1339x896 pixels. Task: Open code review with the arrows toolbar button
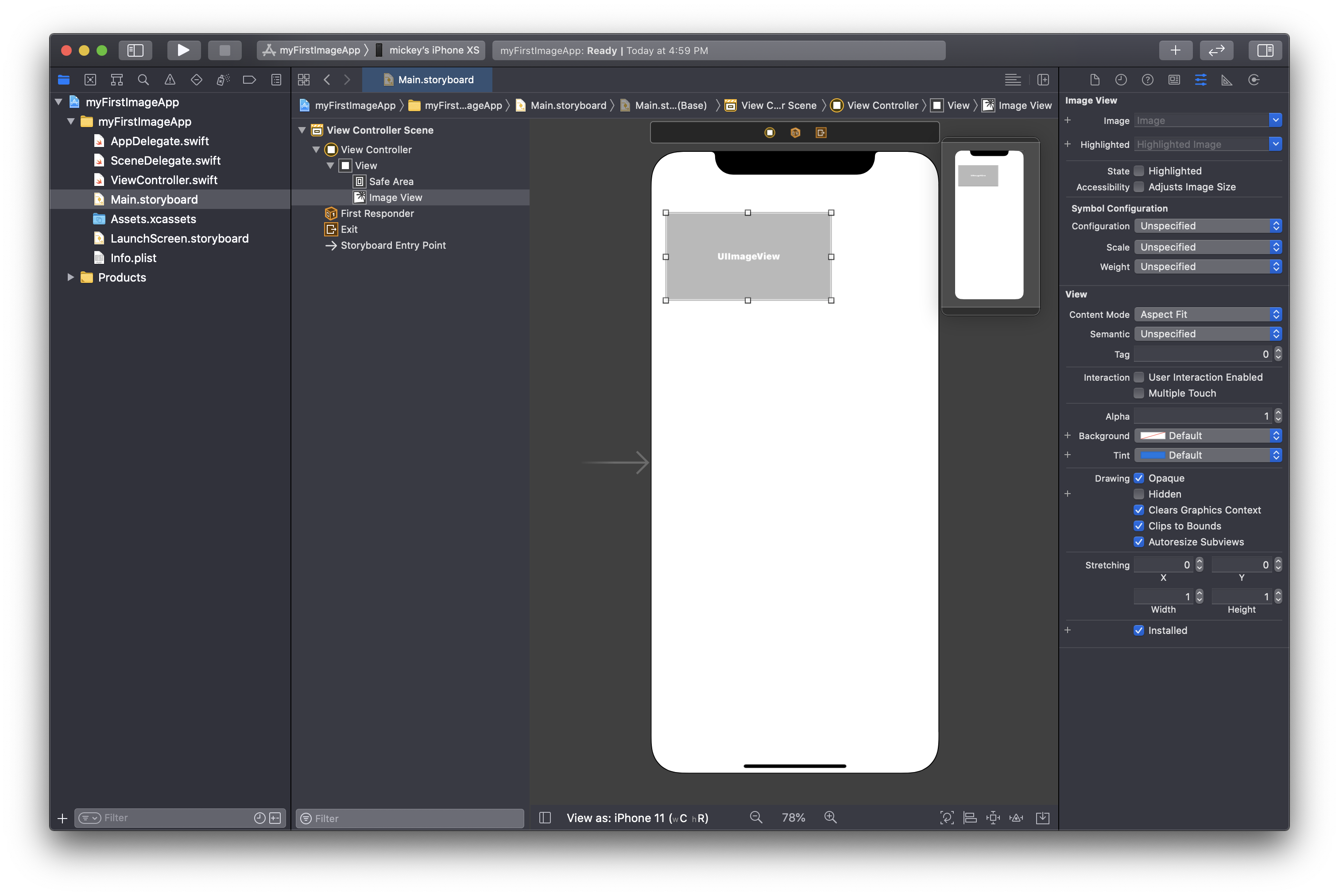click(x=1216, y=50)
